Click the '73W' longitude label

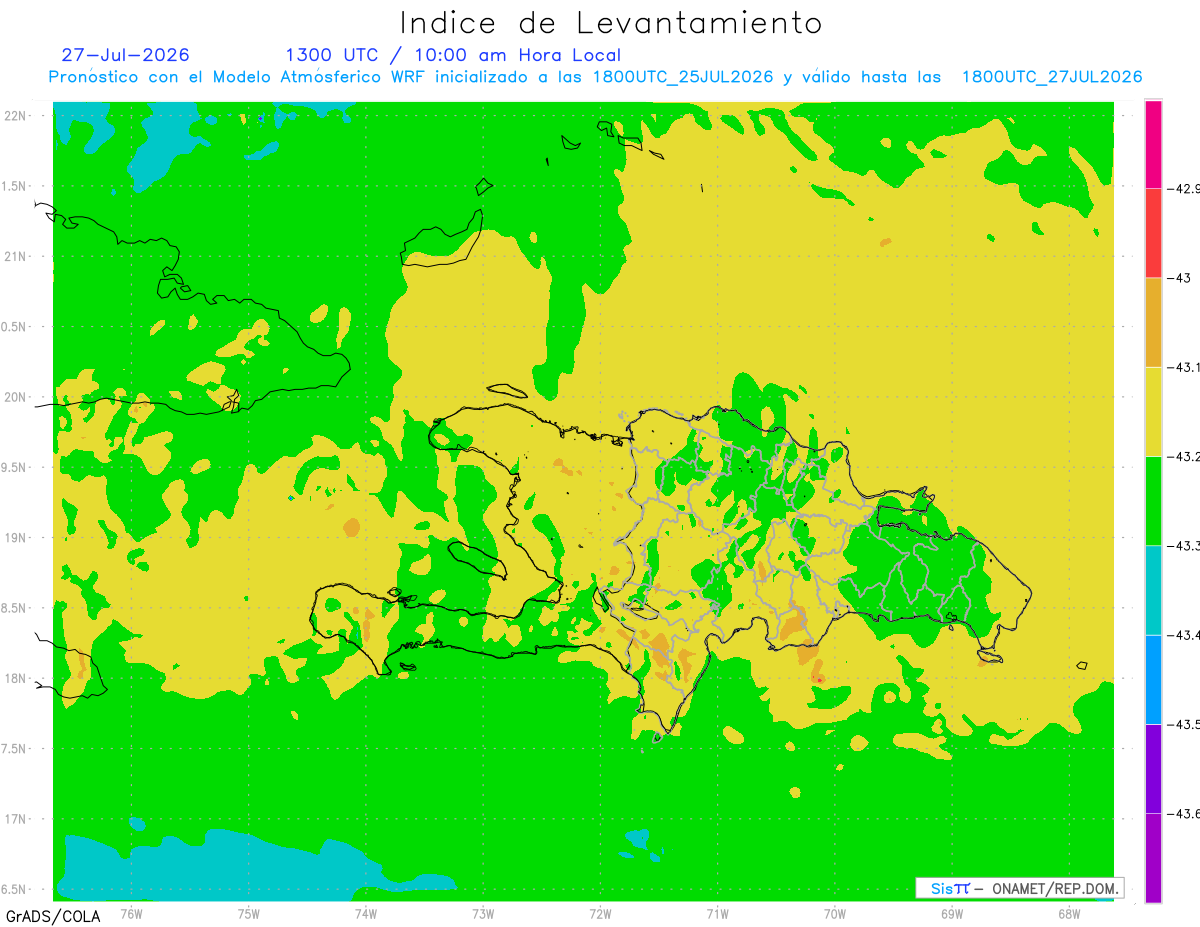pyautogui.click(x=483, y=913)
